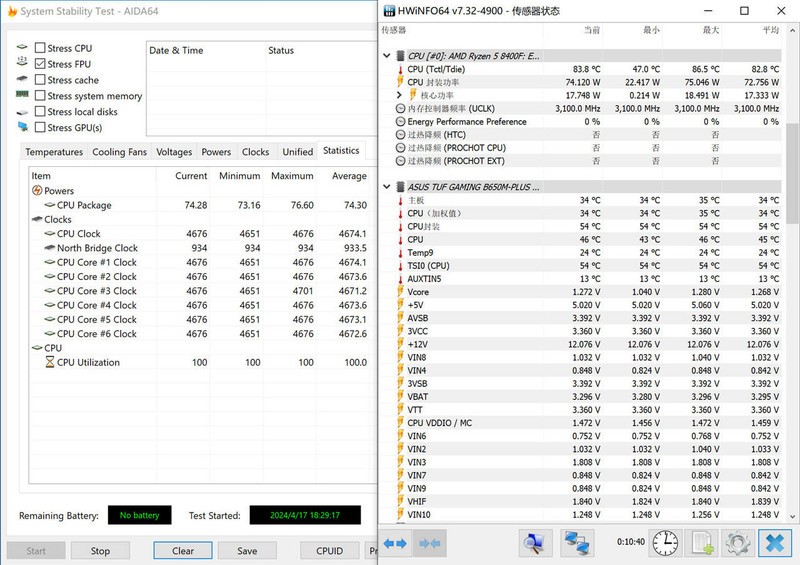Screen dimensions: 800x565
Task: Click the clock reset timer icon in HWiNFO
Action: click(x=665, y=543)
